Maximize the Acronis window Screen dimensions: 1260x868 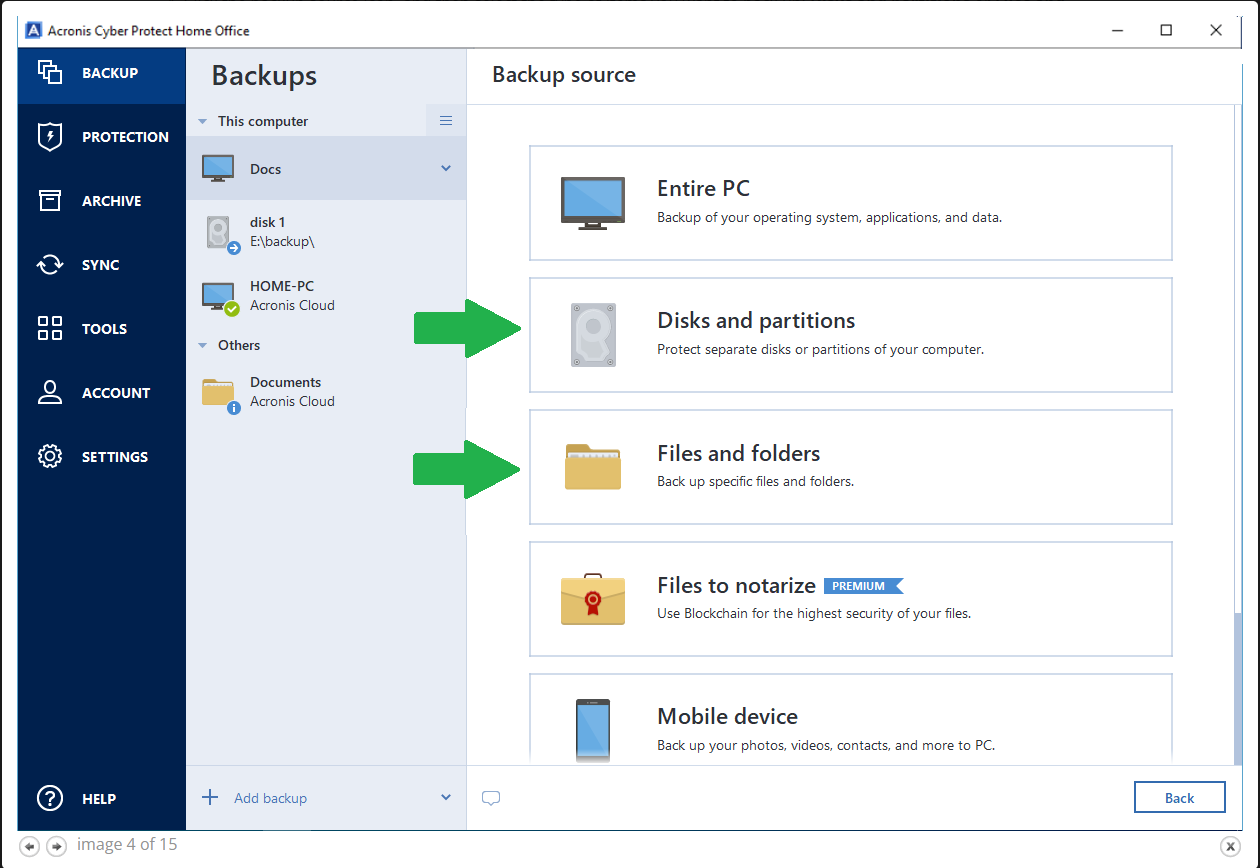pos(1166,30)
